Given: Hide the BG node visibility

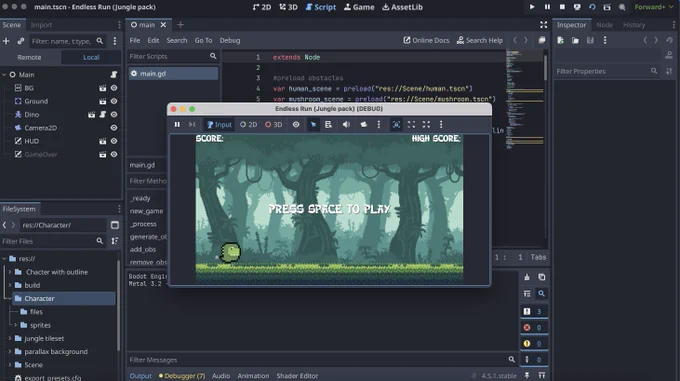Looking at the screenshot, I should tap(114, 88).
